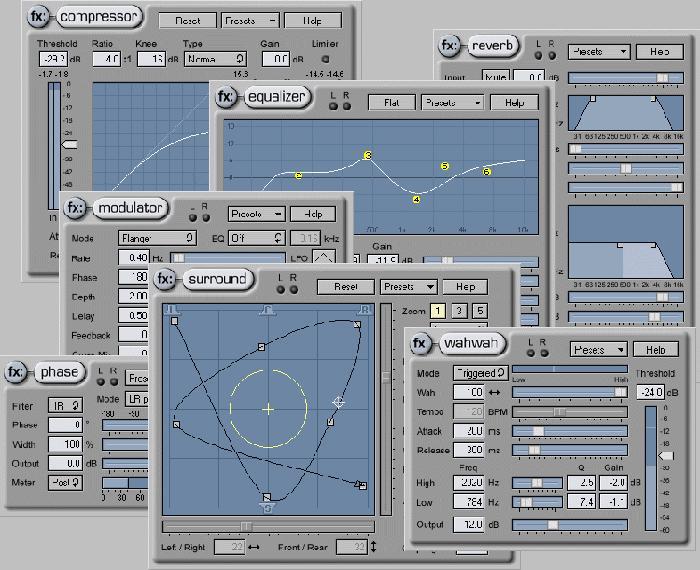The image size is (700, 570).
Task: Click Left/Right link arrows in surround
Action: [x=254, y=547]
